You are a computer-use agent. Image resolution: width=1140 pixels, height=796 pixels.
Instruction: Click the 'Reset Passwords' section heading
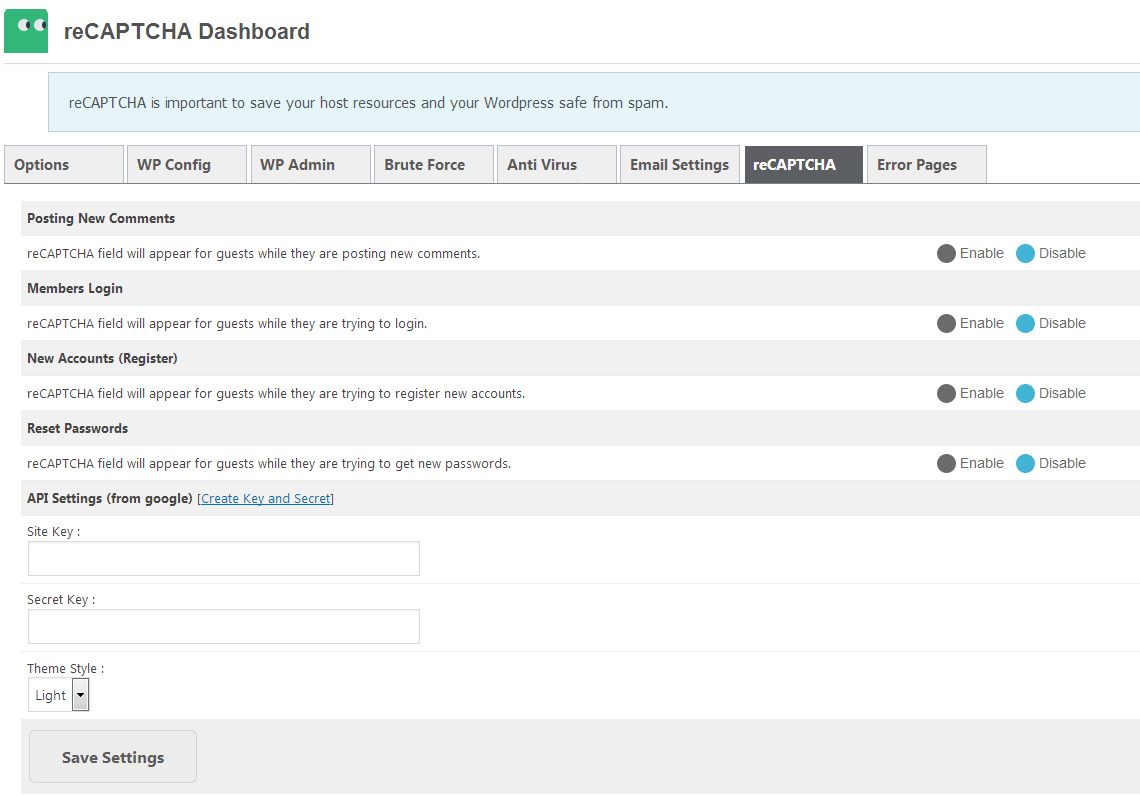pyautogui.click(x=78, y=428)
